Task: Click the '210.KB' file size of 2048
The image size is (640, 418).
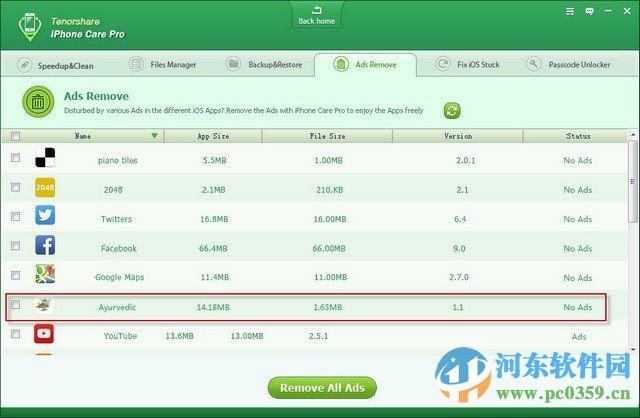Action: tap(329, 190)
